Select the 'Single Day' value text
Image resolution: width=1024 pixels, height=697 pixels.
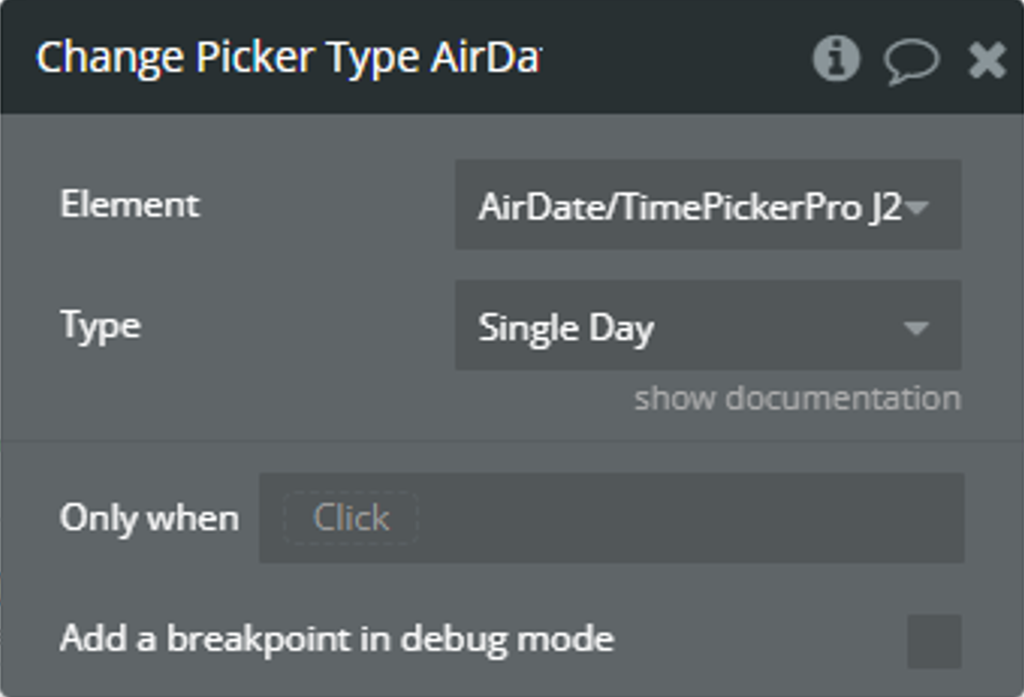[566, 328]
